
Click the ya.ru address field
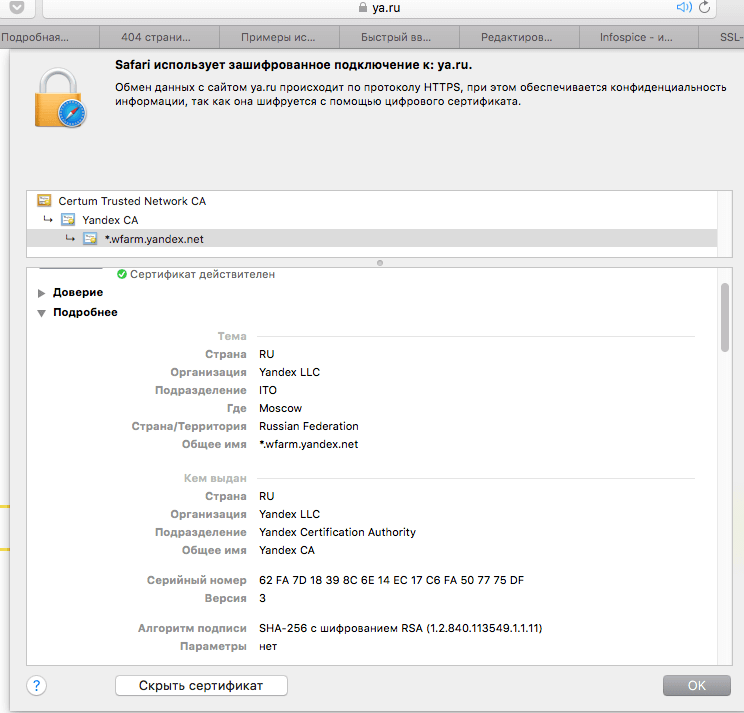[380, 8]
